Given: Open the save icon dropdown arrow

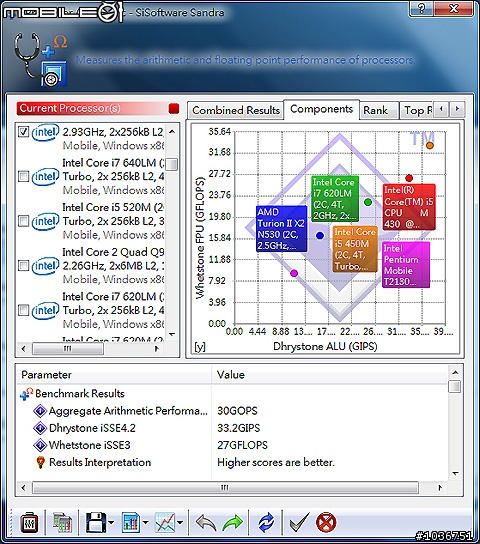Looking at the screenshot, I should pos(111,522).
